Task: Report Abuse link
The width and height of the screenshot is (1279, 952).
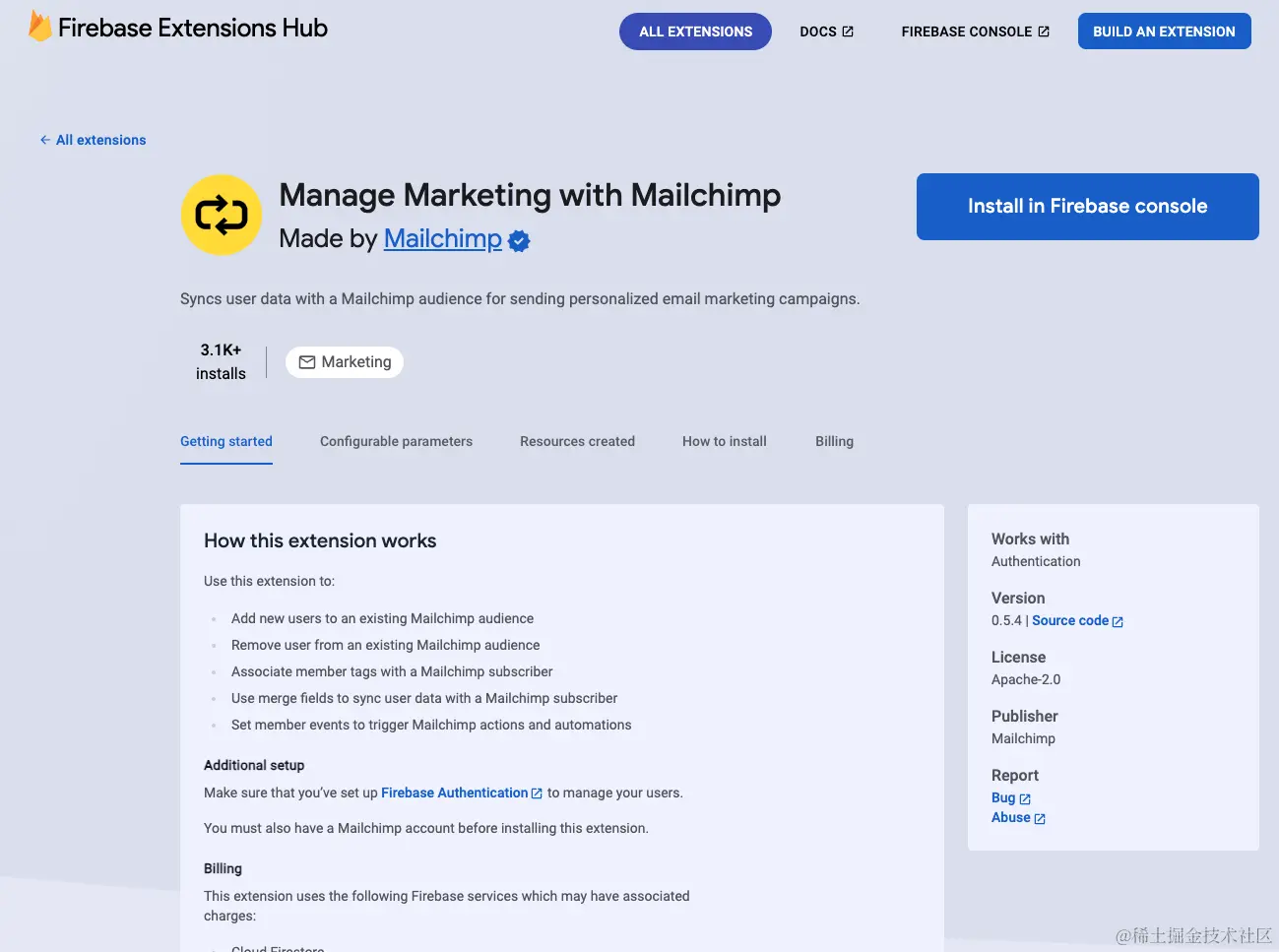Action: [1018, 817]
